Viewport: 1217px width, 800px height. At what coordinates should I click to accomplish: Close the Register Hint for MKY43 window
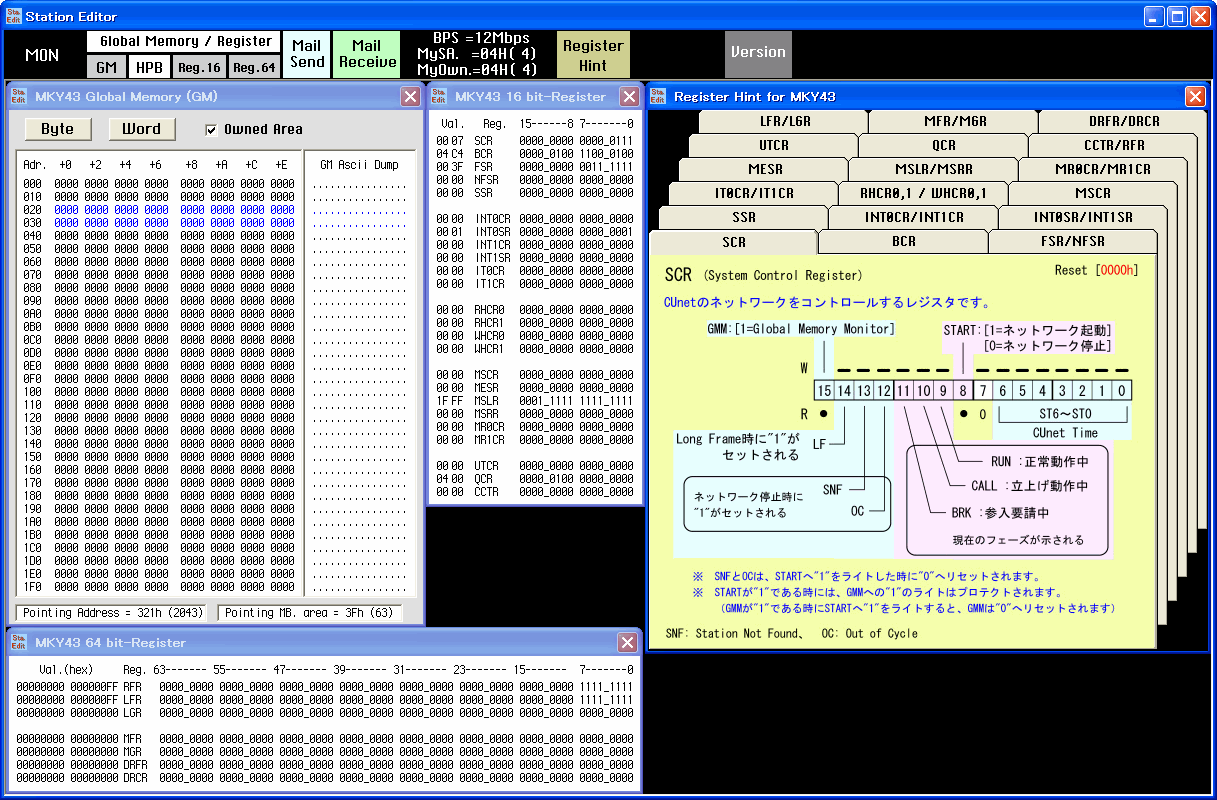point(1195,96)
